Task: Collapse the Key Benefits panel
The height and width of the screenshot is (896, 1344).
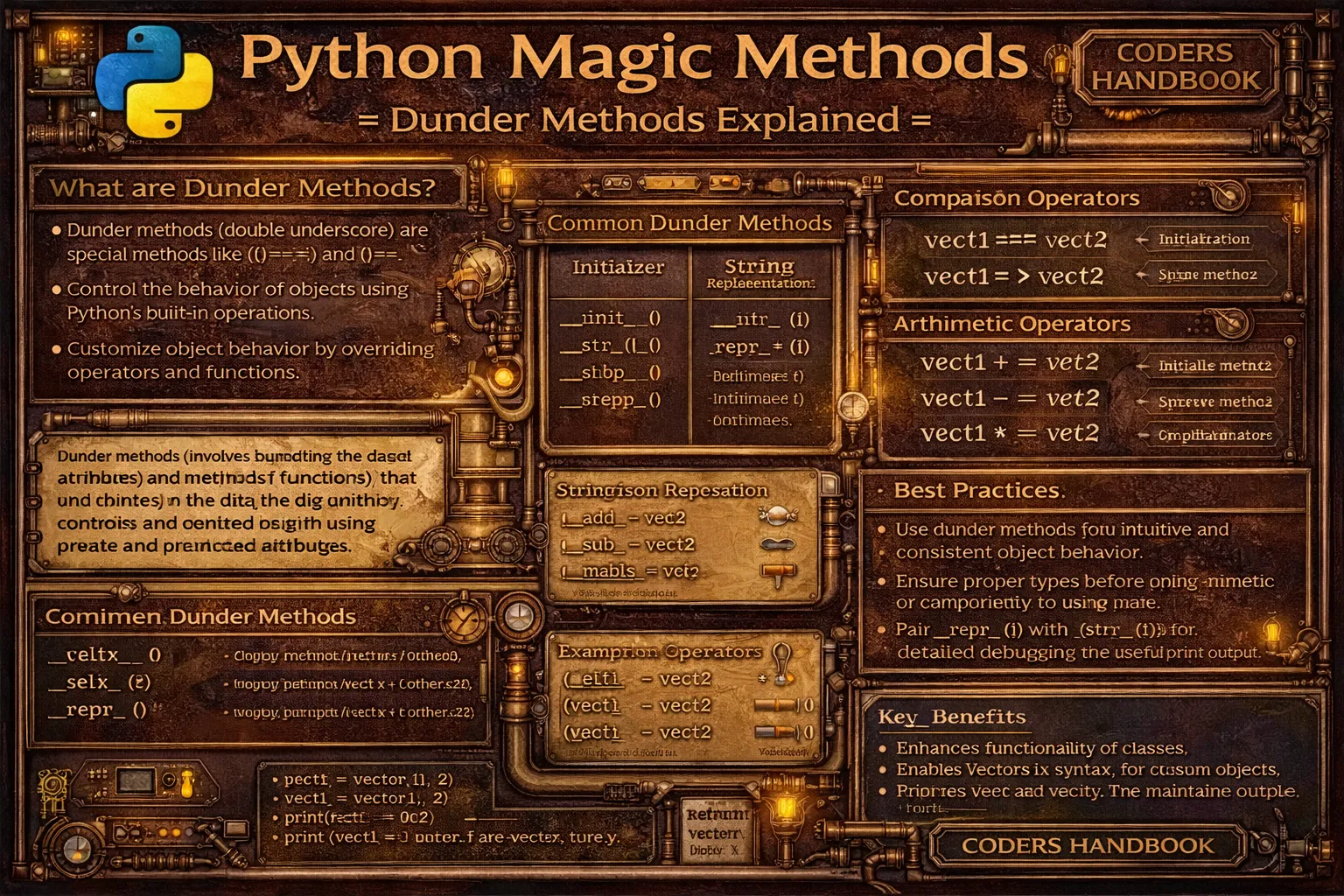Action: [x=951, y=717]
